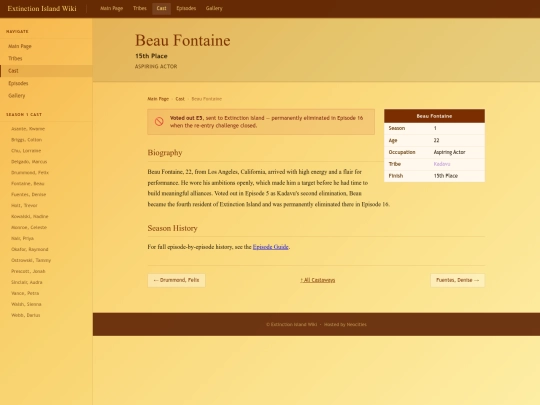540x405 pixels.
Task: Open Nair, Priya cast page
Action: click(x=22, y=239)
